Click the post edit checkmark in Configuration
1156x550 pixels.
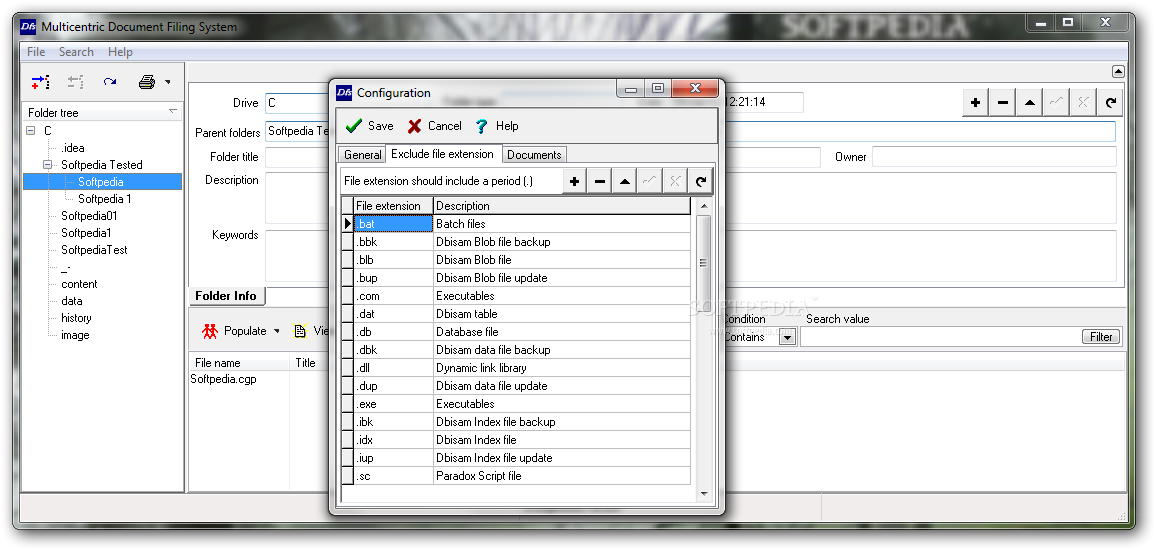pos(650,181)
